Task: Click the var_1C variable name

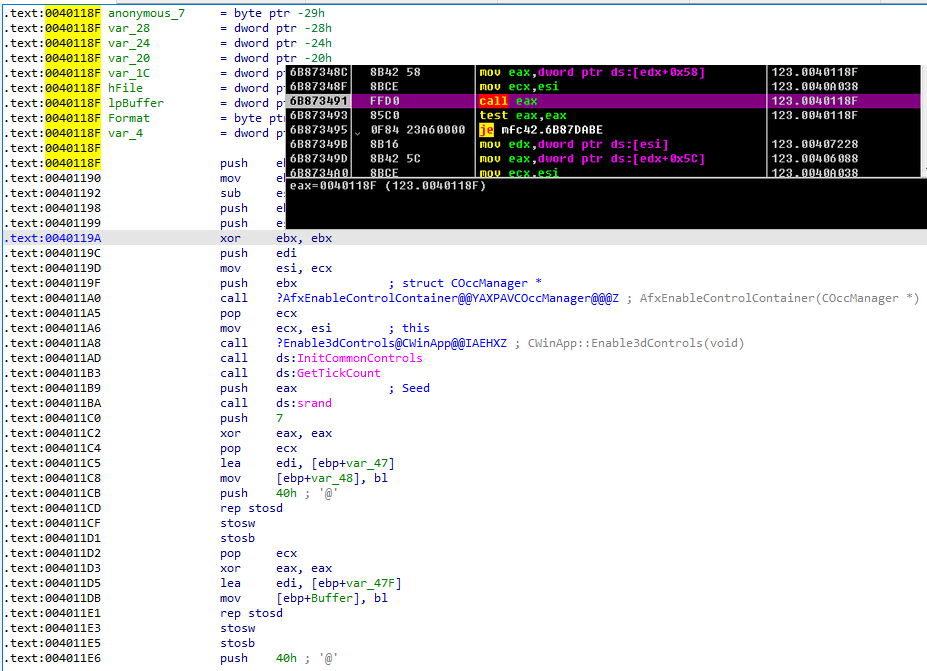Action: (128, 73)
